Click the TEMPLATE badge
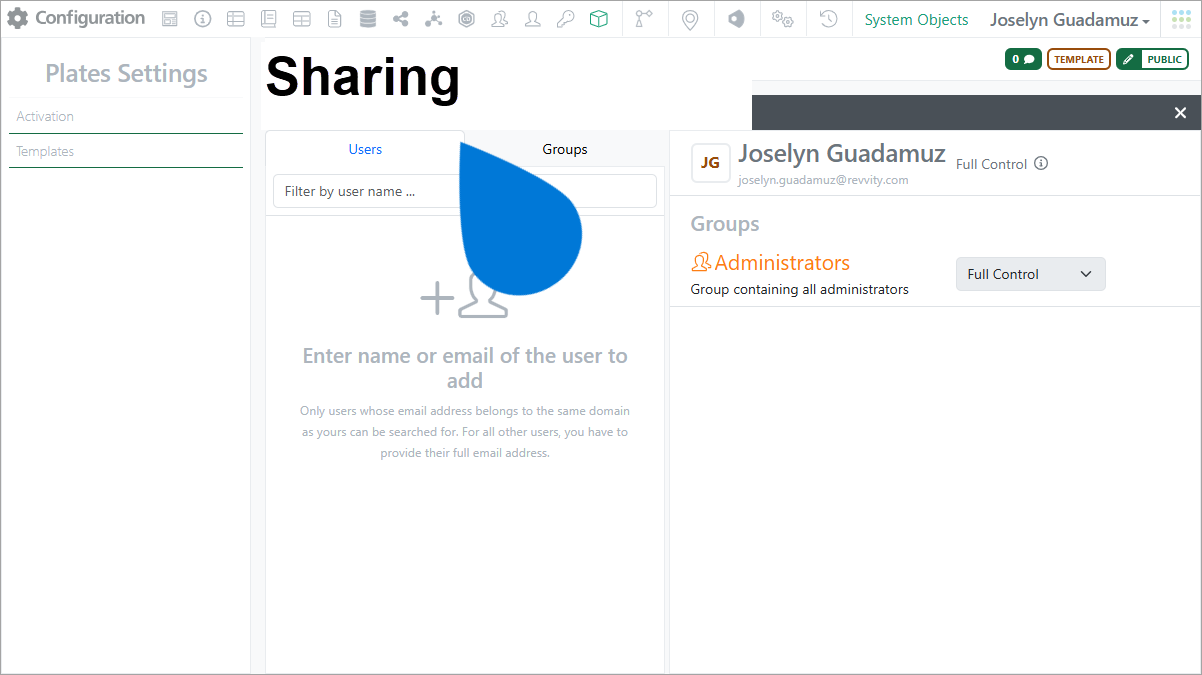1202x675 pixels. tap(1079, 59)
